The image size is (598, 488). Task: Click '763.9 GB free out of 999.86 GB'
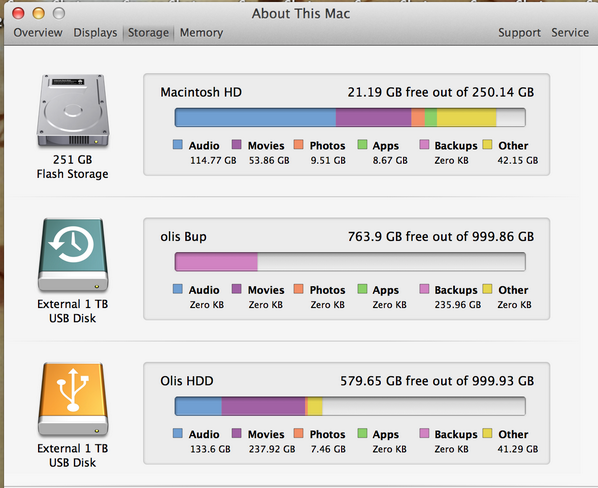[x=440, y=237]
